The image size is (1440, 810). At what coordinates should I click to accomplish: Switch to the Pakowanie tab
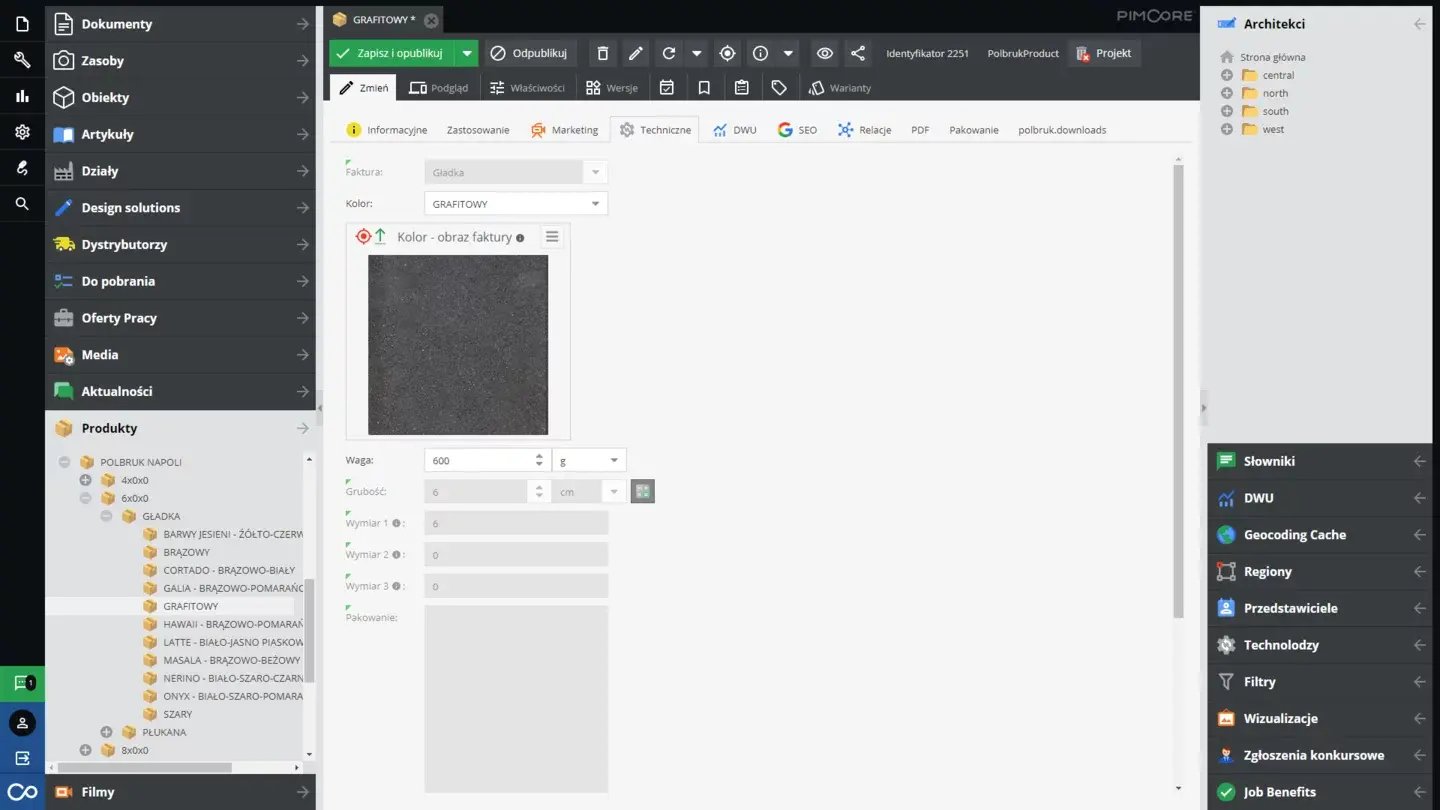tap(974, 130)
